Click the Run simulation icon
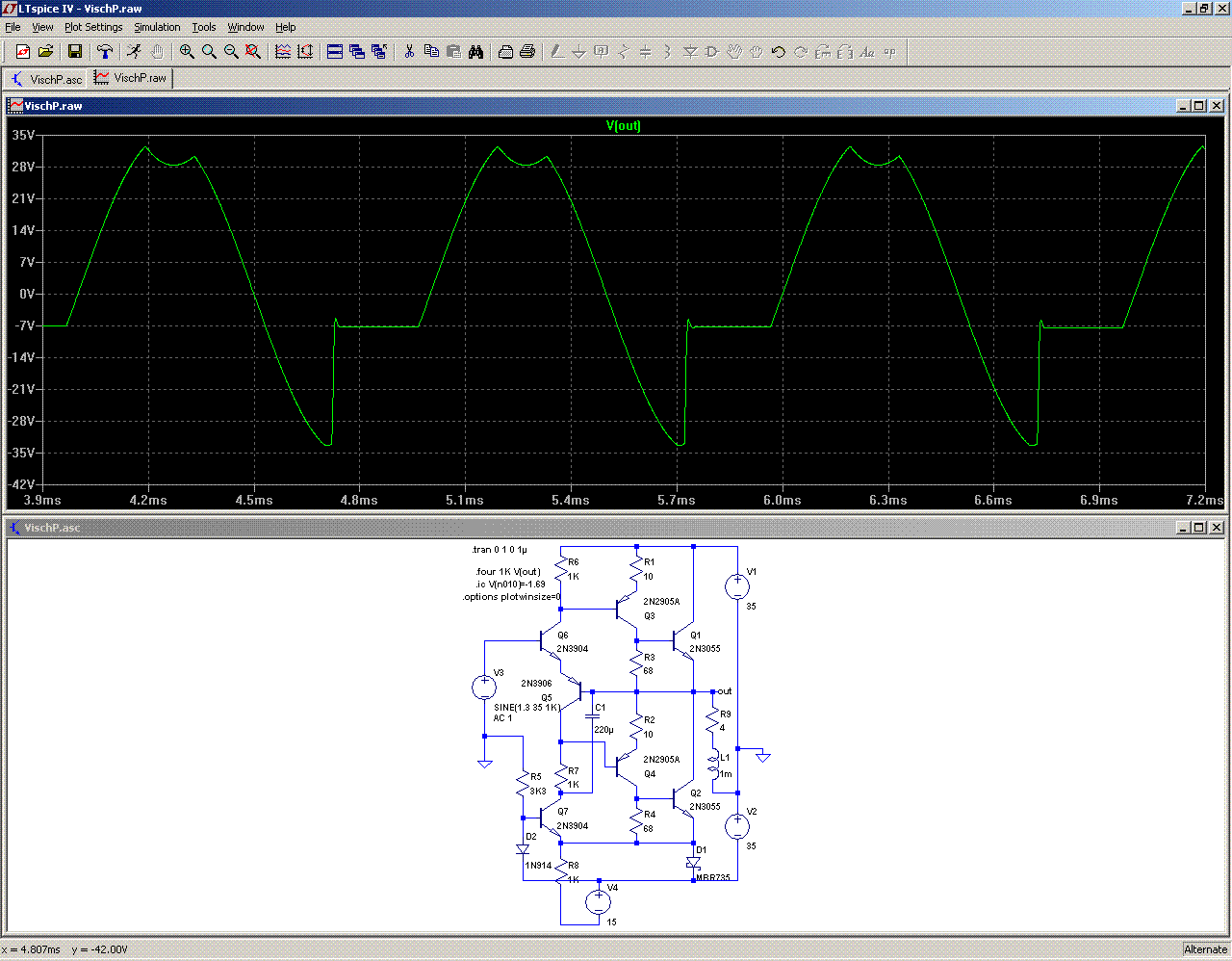The height and width of the screenshot is (961, 1232). [x=134, y=52]
